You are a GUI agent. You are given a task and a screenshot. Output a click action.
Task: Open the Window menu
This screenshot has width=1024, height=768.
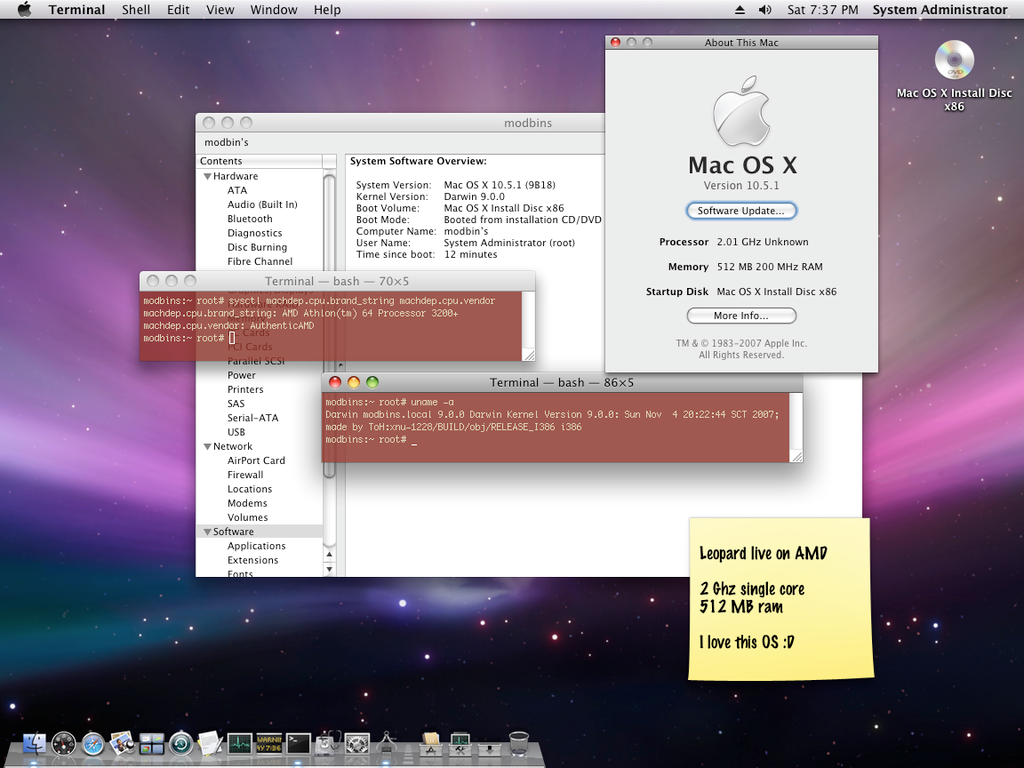(274, 10)
